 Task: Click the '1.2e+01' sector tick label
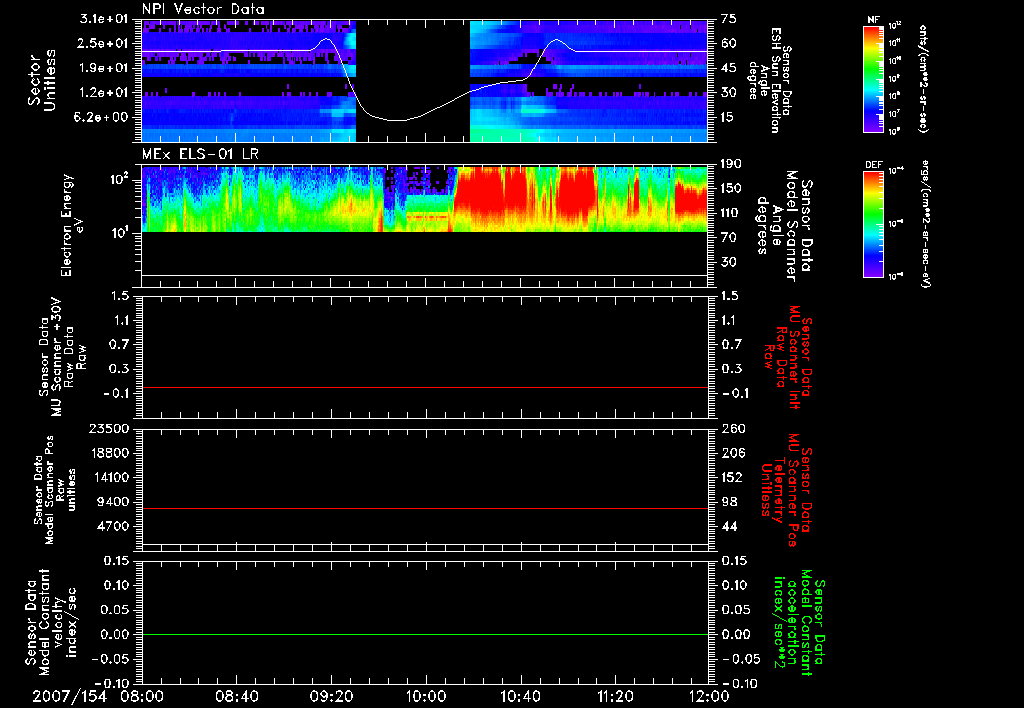tap(103, 93)
